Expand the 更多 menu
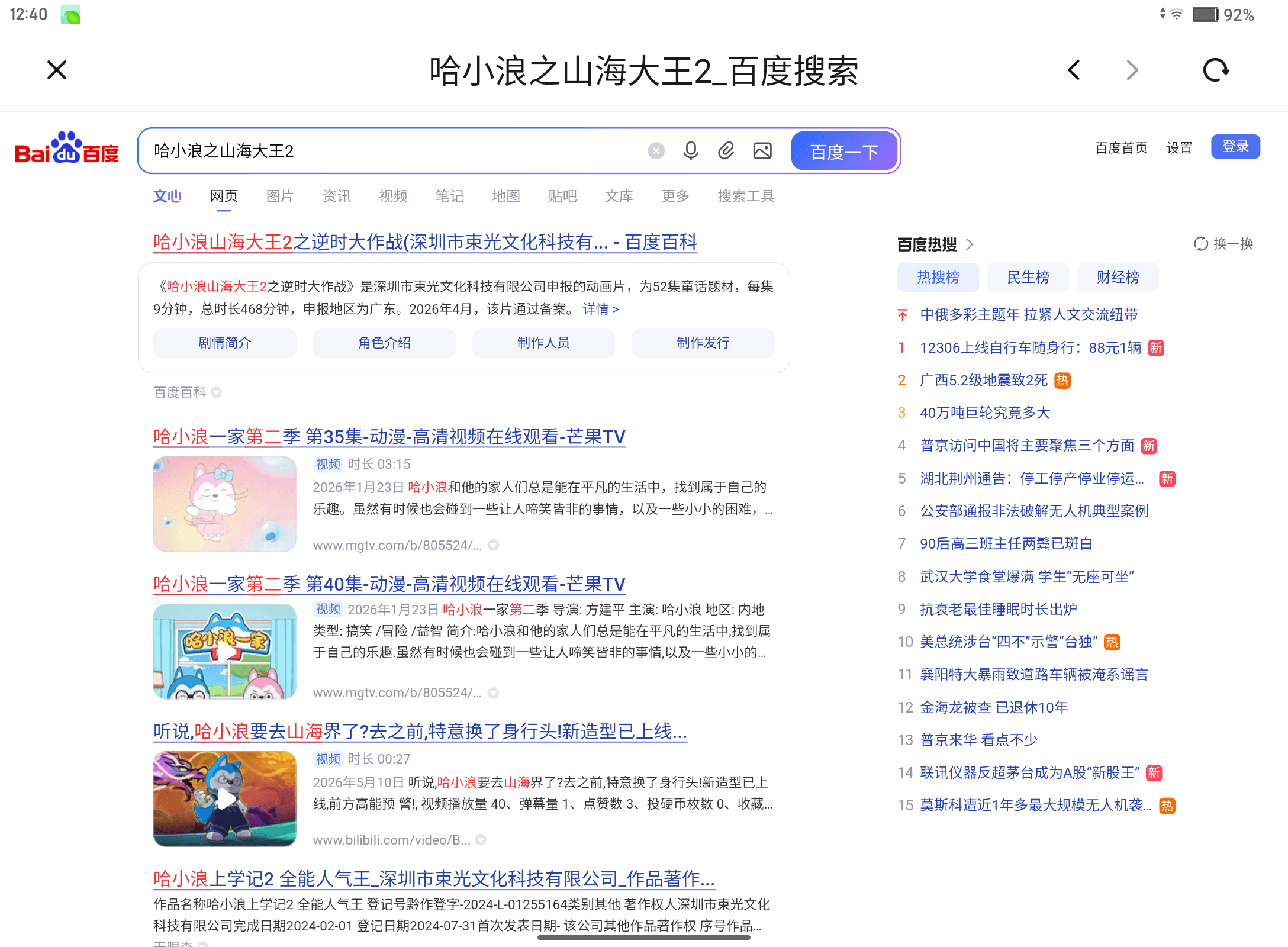Viewport: 1288px width, 947px height. coord(675,196)
